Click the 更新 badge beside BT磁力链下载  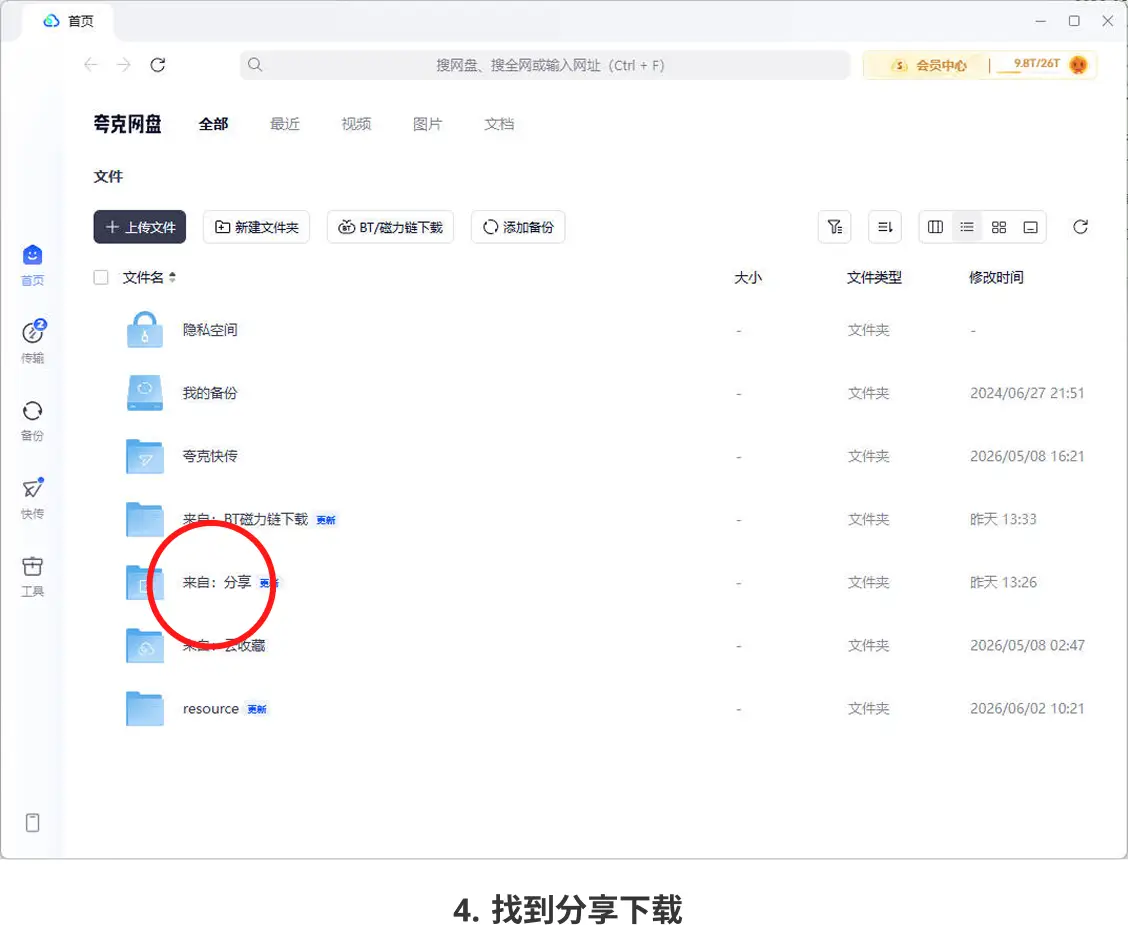click(x=326, y=520)
